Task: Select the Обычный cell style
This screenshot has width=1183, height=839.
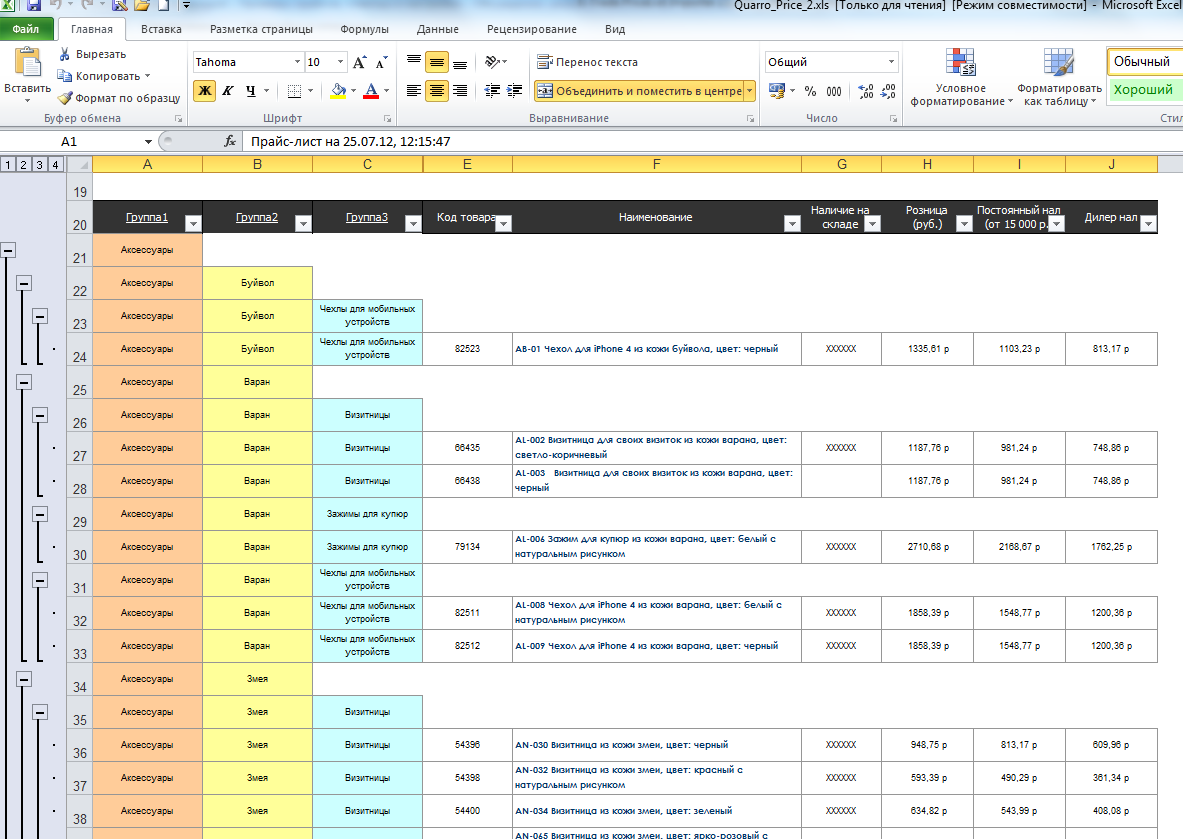Action: tap(1142, 62)
